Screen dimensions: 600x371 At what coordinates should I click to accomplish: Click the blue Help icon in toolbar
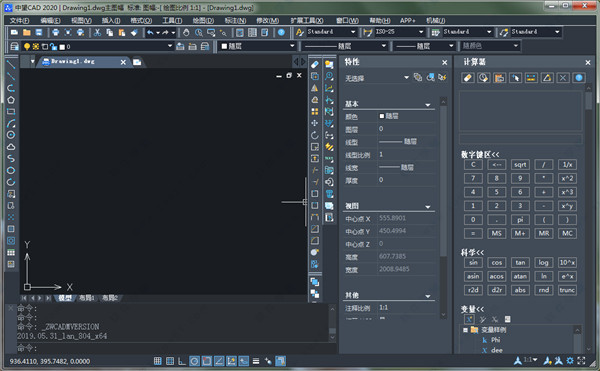pos(281,33)
